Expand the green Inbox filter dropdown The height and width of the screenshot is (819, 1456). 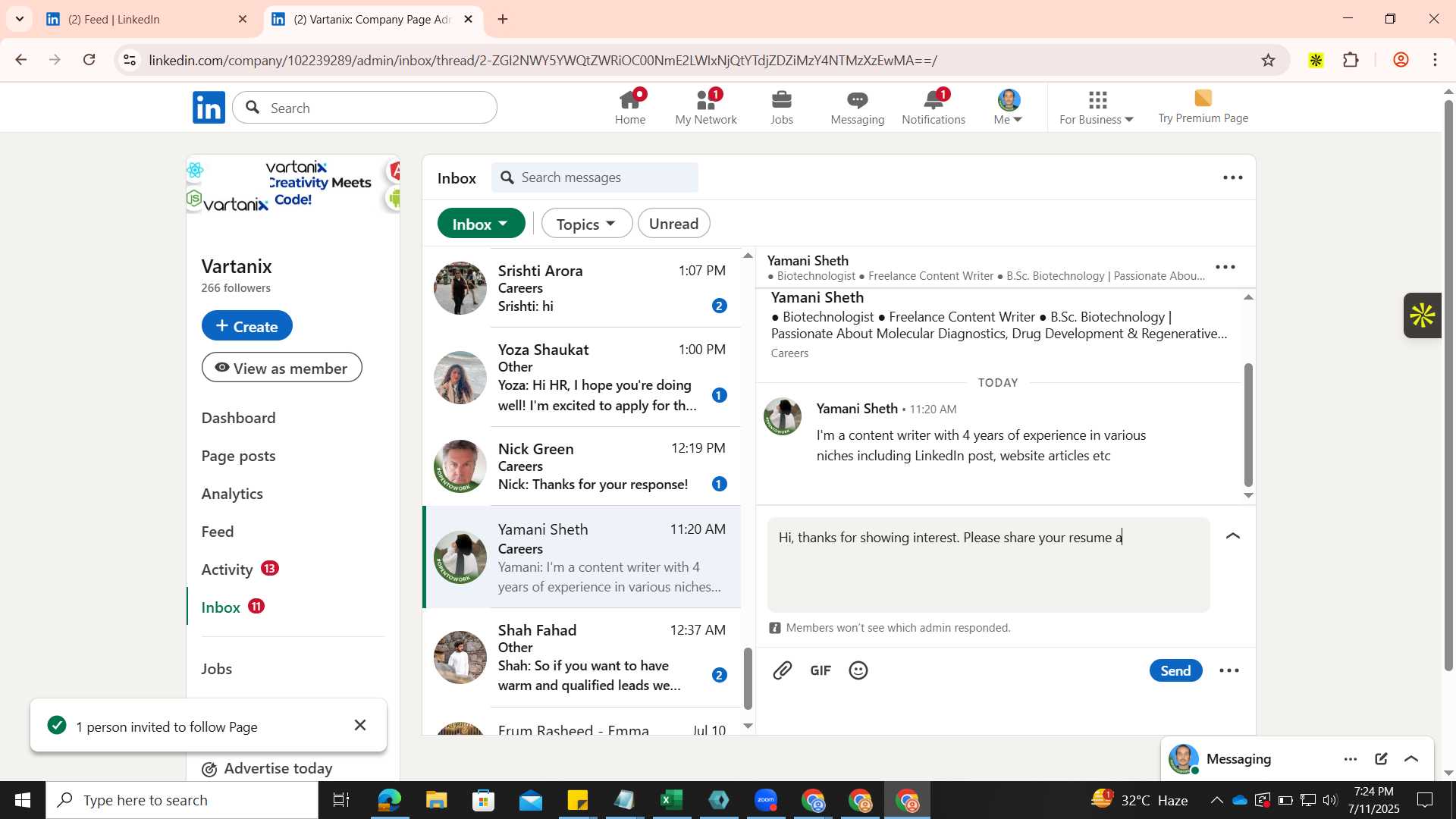(481, 224)
